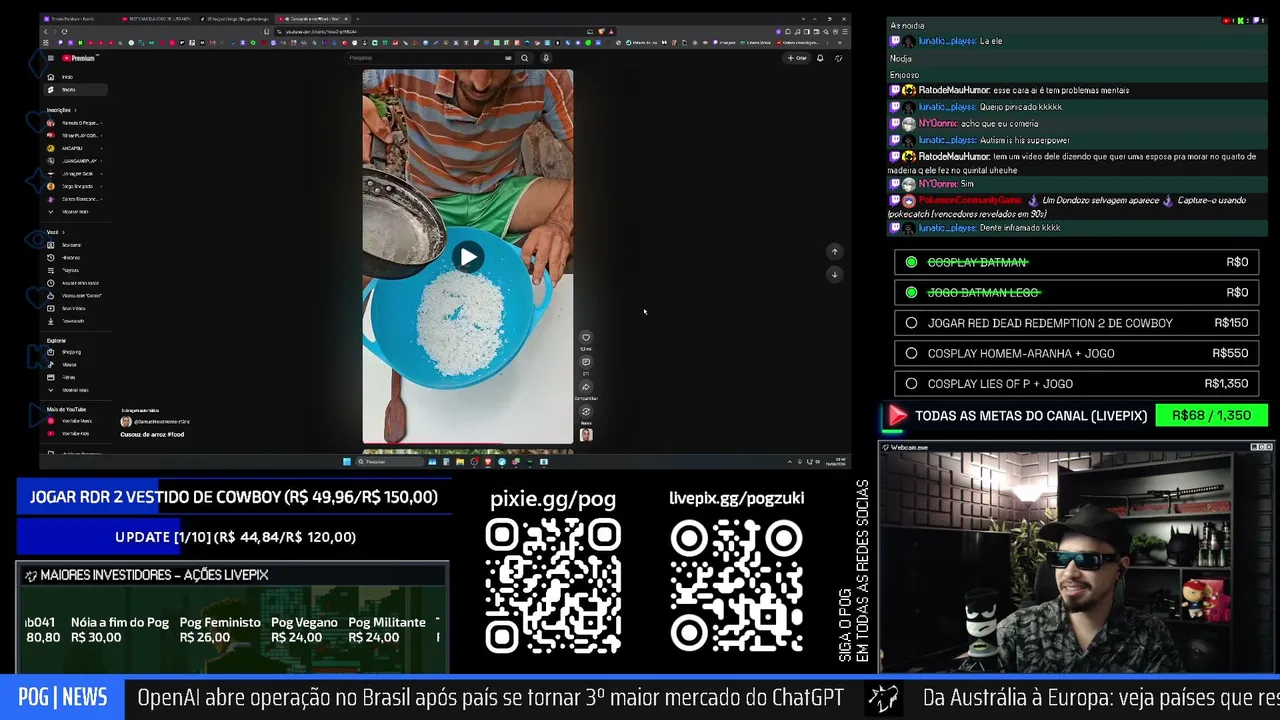This screenshot has width=1280, height=720.
Task: Switch to the TikTok browser tab
Action: coord(235,19)
